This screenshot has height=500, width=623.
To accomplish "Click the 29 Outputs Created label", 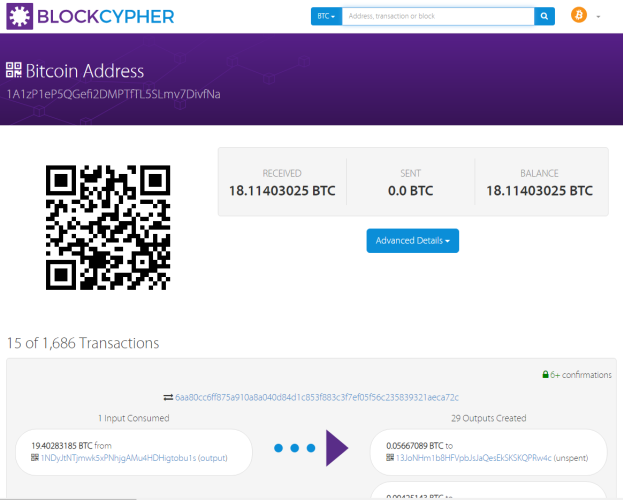I will tap(489, 418).
